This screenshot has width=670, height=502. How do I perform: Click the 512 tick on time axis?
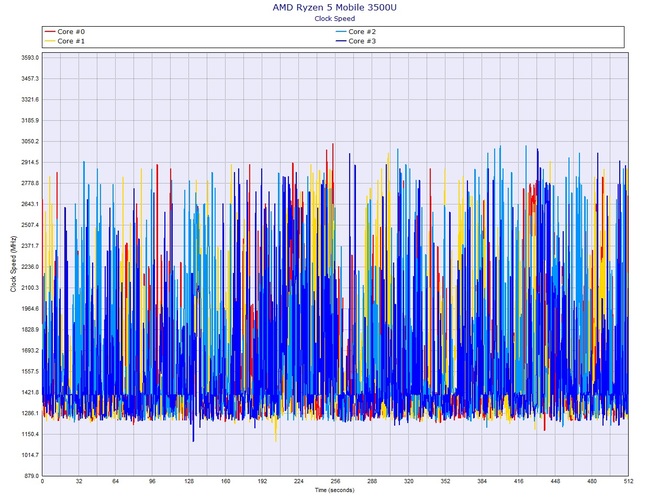point(628,481)
